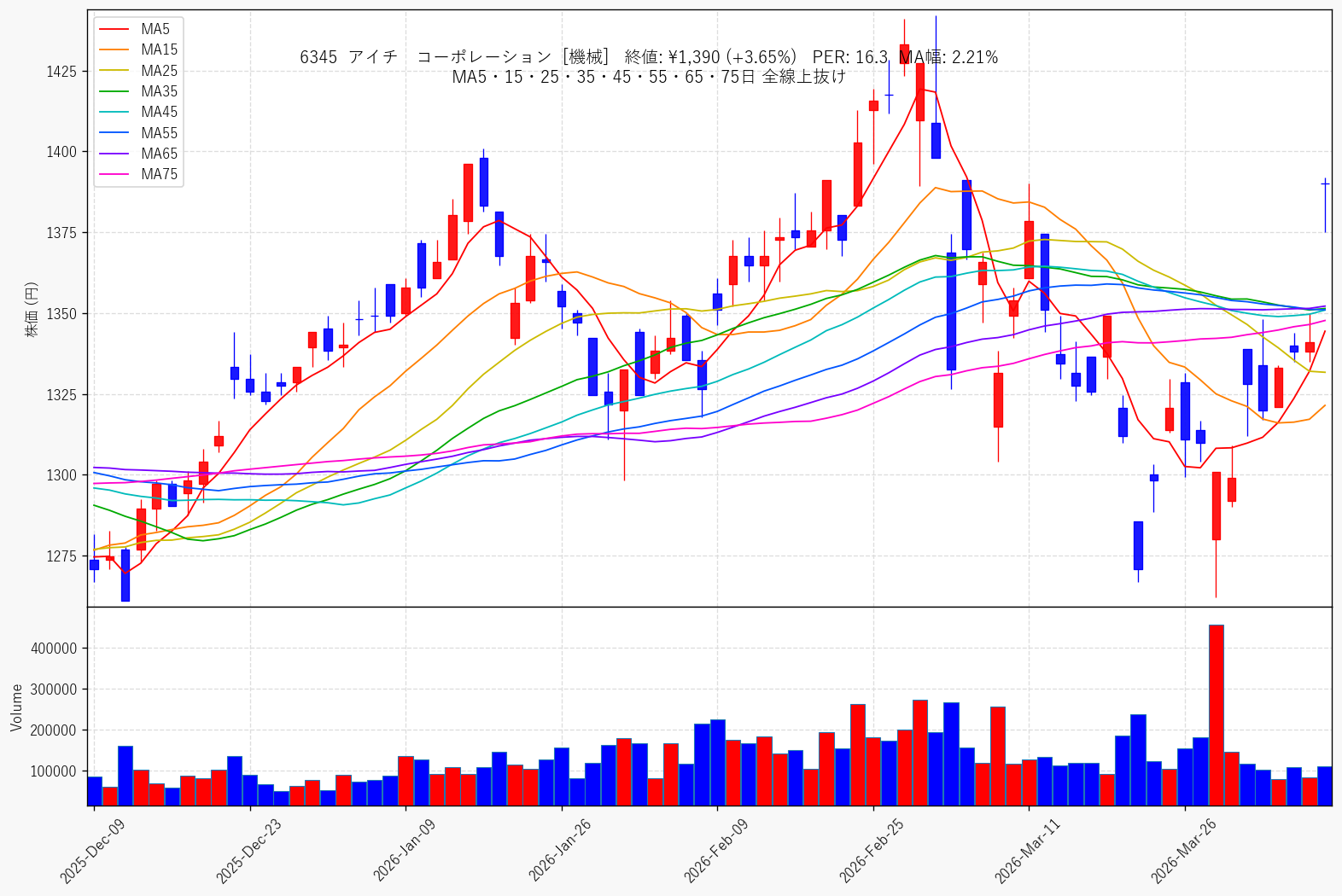
Task: Click the MA15 legend entry
Action: pyautogui.click(x=138, y=49)
